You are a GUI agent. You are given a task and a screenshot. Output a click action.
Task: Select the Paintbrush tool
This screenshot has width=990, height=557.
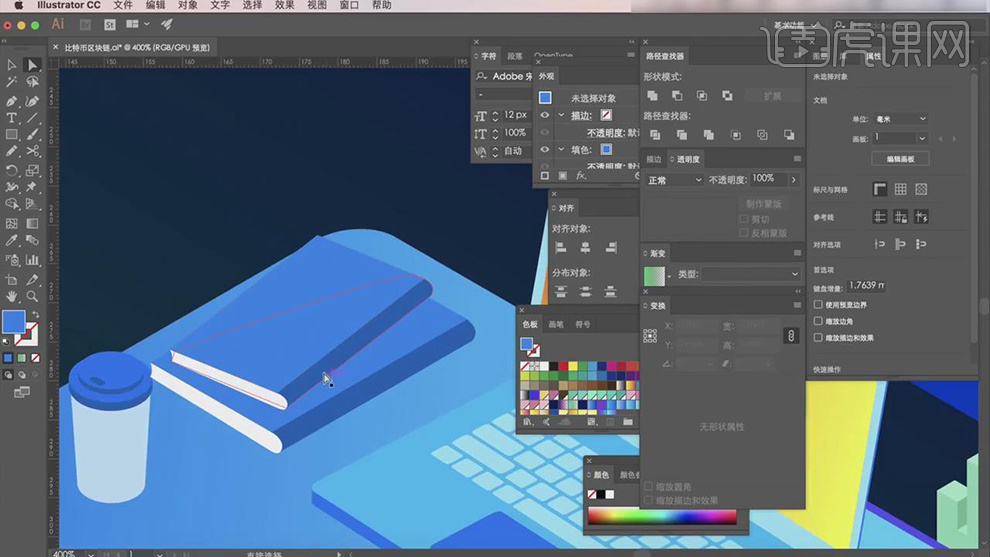coord(32,135)
